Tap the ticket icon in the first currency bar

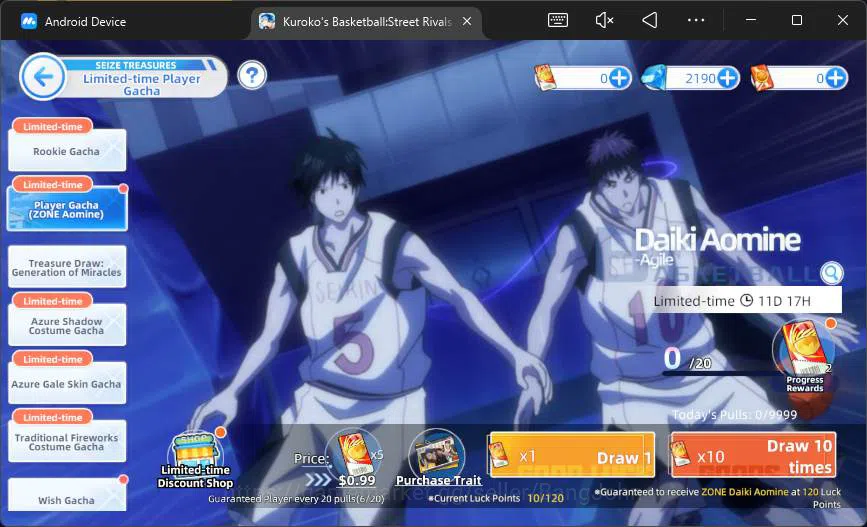click(545, 77)
